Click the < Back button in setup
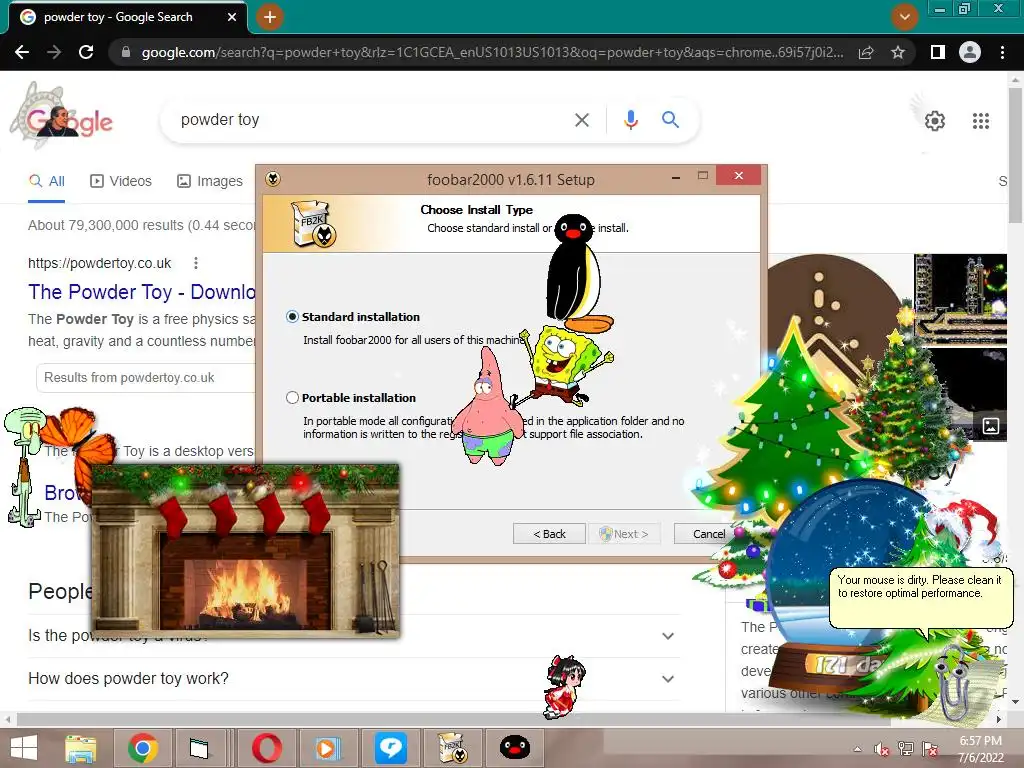Viewport: 1024px width, 768px height. (549, 534)
